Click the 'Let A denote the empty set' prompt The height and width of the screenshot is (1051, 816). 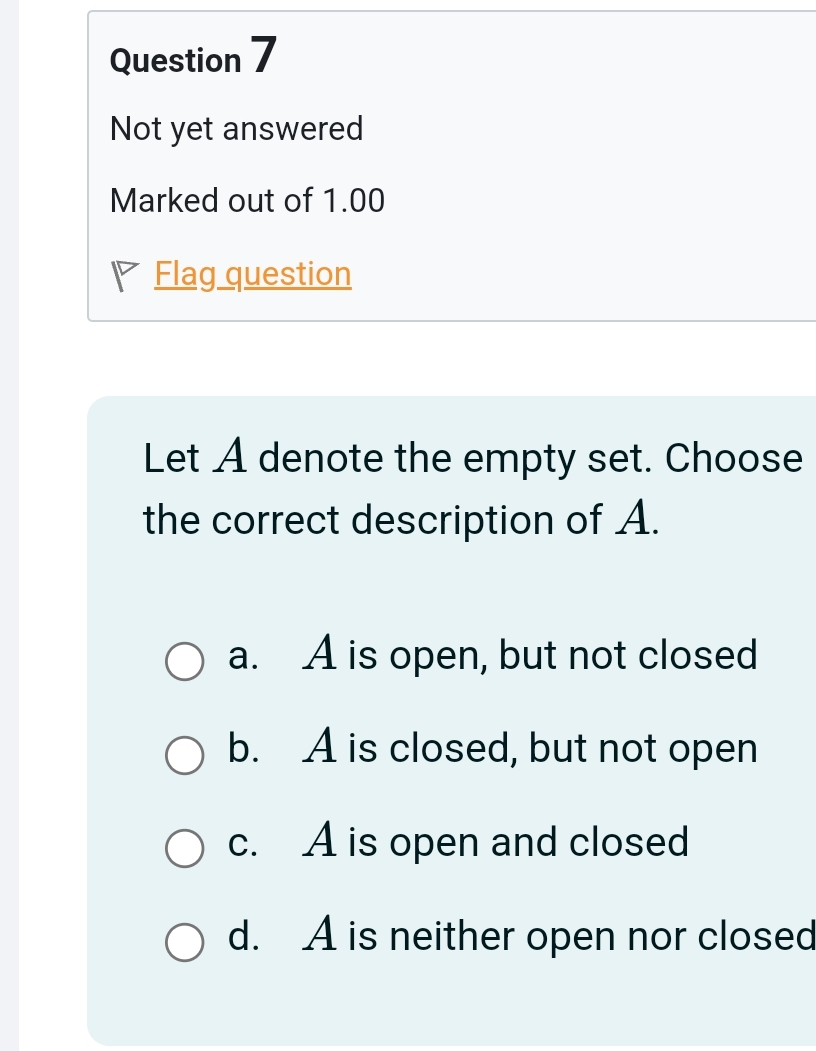(397, 458)
